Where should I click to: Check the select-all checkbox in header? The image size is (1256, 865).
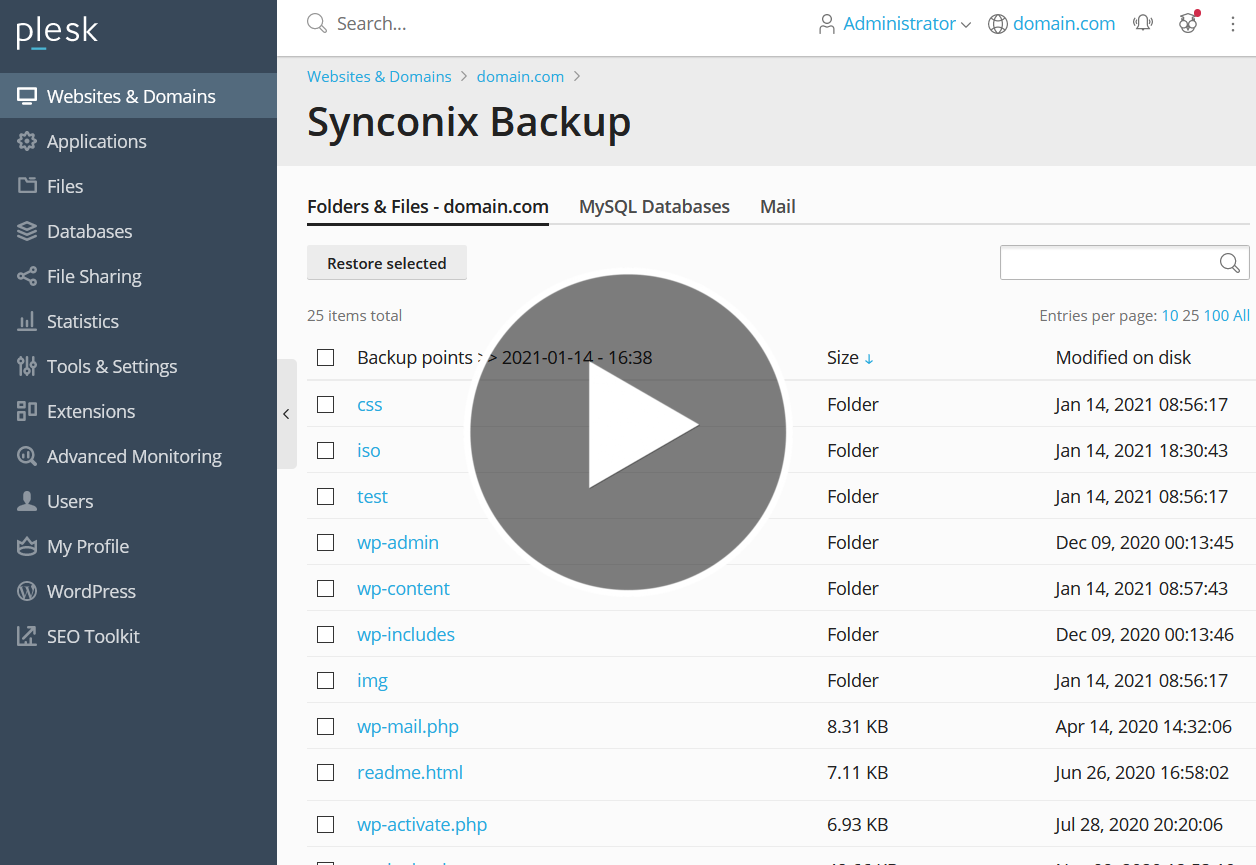tap(325, 358)
